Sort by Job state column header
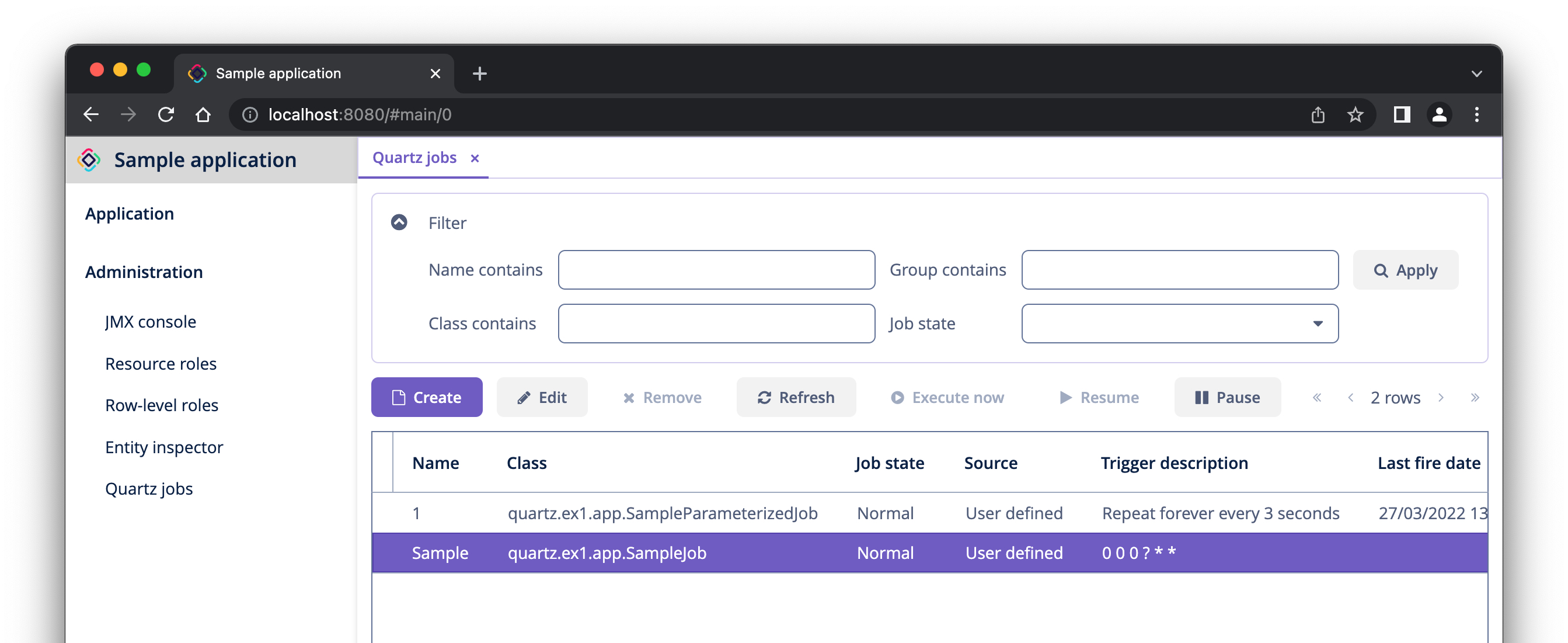This screenshot has height=643, width=1568. pos(888,463)
